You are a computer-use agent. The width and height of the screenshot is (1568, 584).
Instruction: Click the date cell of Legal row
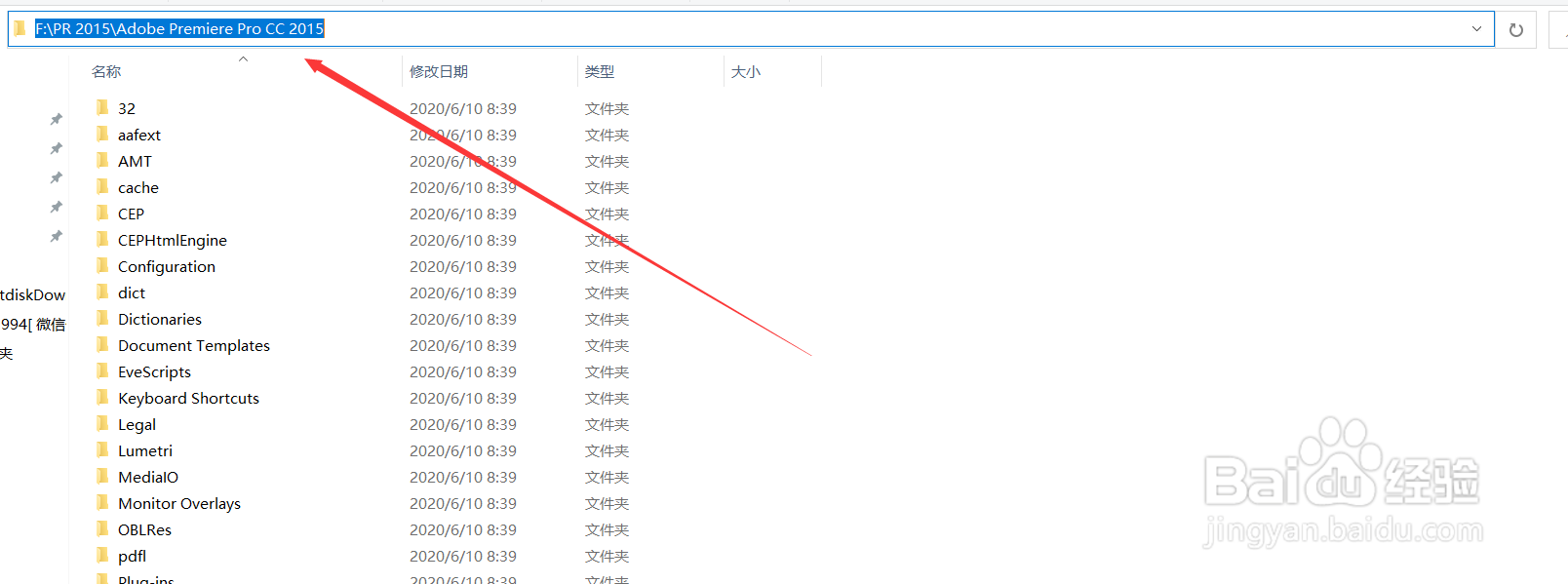pos(463,424)
